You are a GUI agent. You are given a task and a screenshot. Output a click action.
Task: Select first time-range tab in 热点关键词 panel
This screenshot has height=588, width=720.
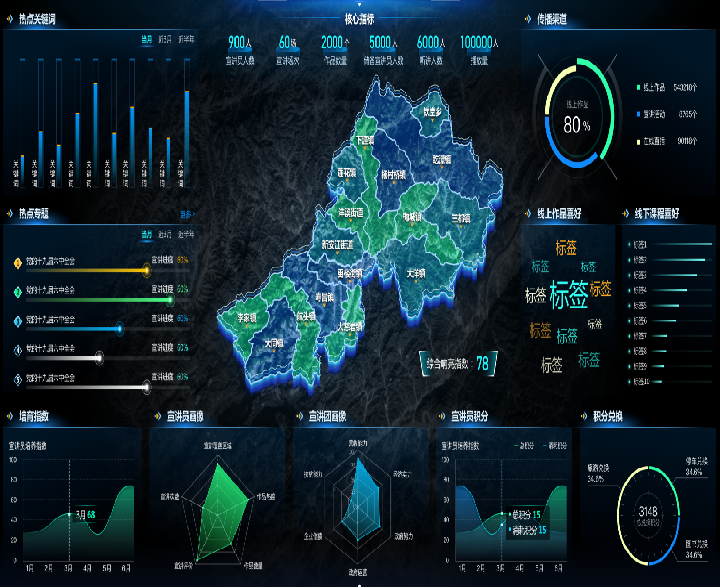[x=147, y=40]
